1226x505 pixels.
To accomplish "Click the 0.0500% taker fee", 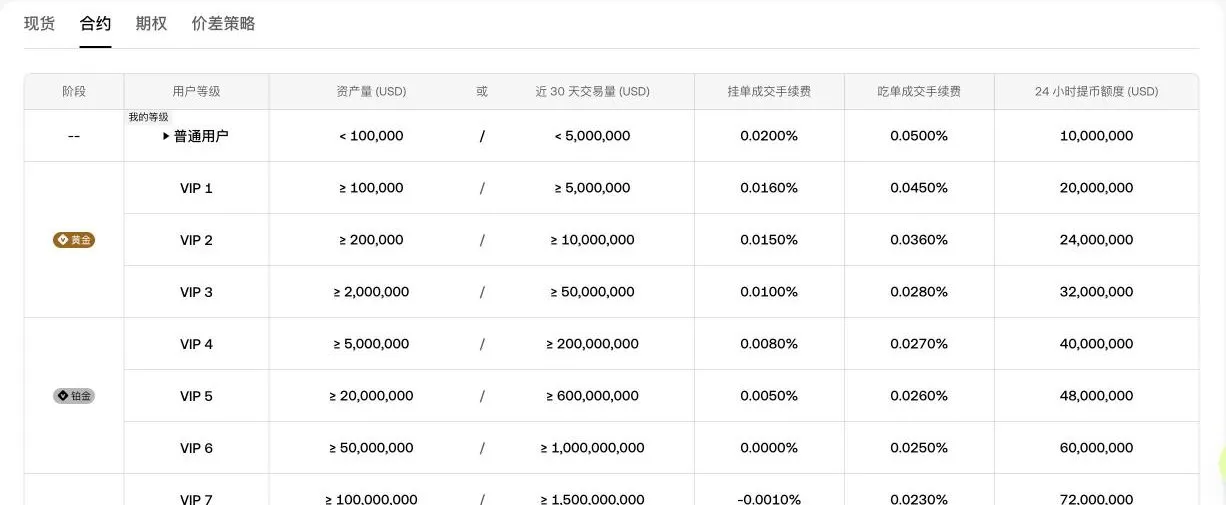I will [x=919, y=136].
